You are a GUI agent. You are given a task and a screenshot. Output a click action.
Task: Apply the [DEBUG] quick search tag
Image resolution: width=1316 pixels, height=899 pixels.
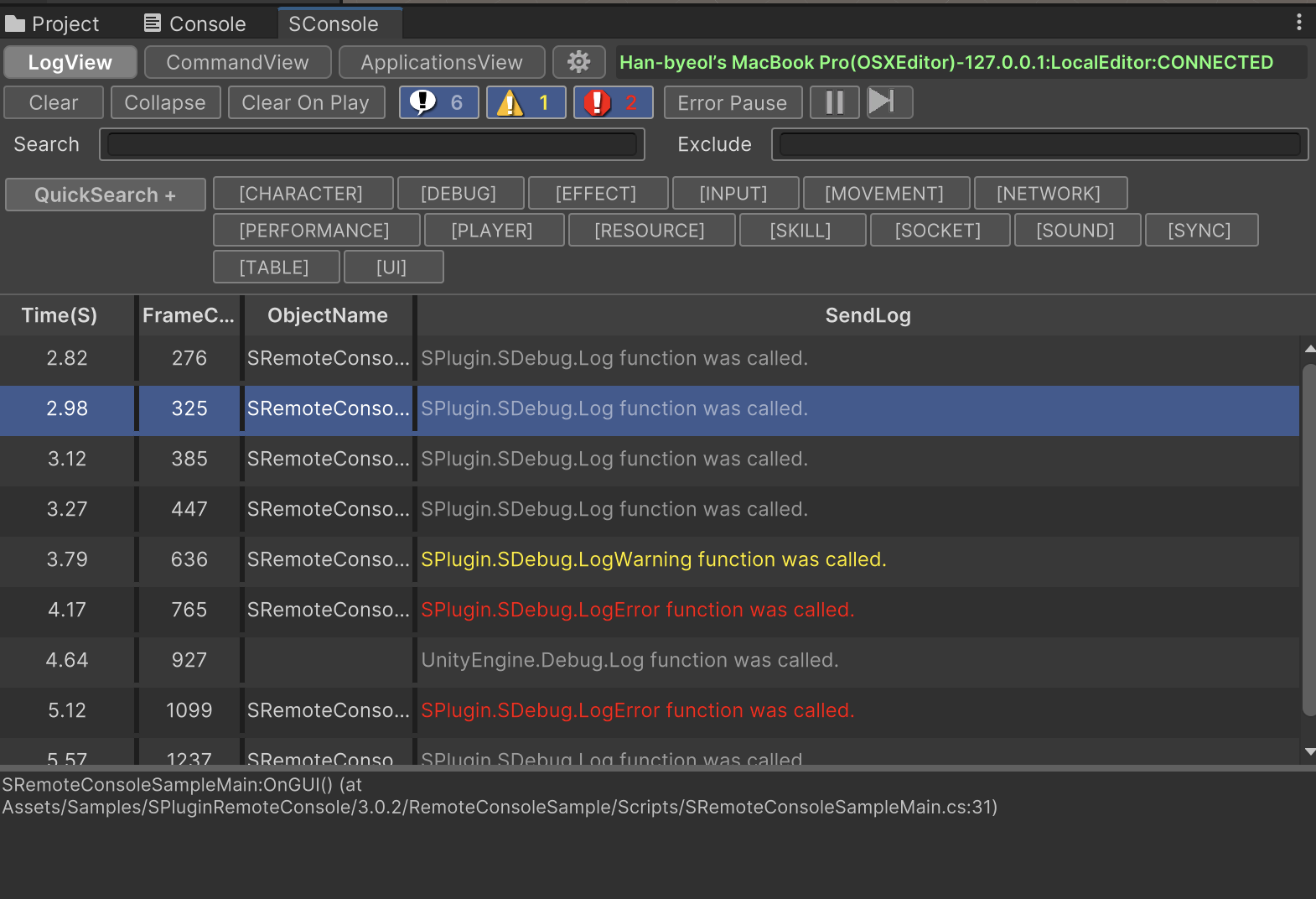[x=459, y=193]
